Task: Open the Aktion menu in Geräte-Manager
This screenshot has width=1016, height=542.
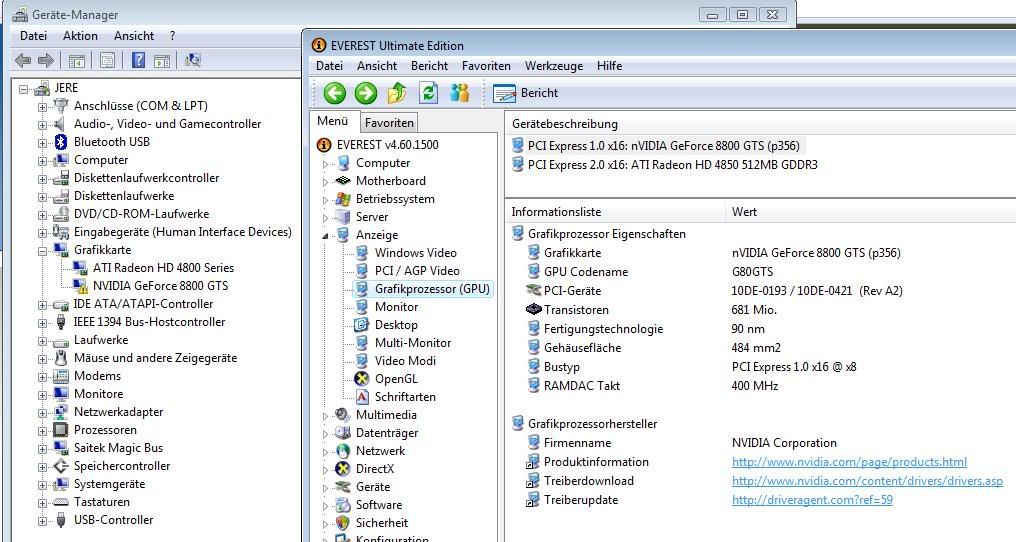Action: pyautogui.click(x=80, y=36)
